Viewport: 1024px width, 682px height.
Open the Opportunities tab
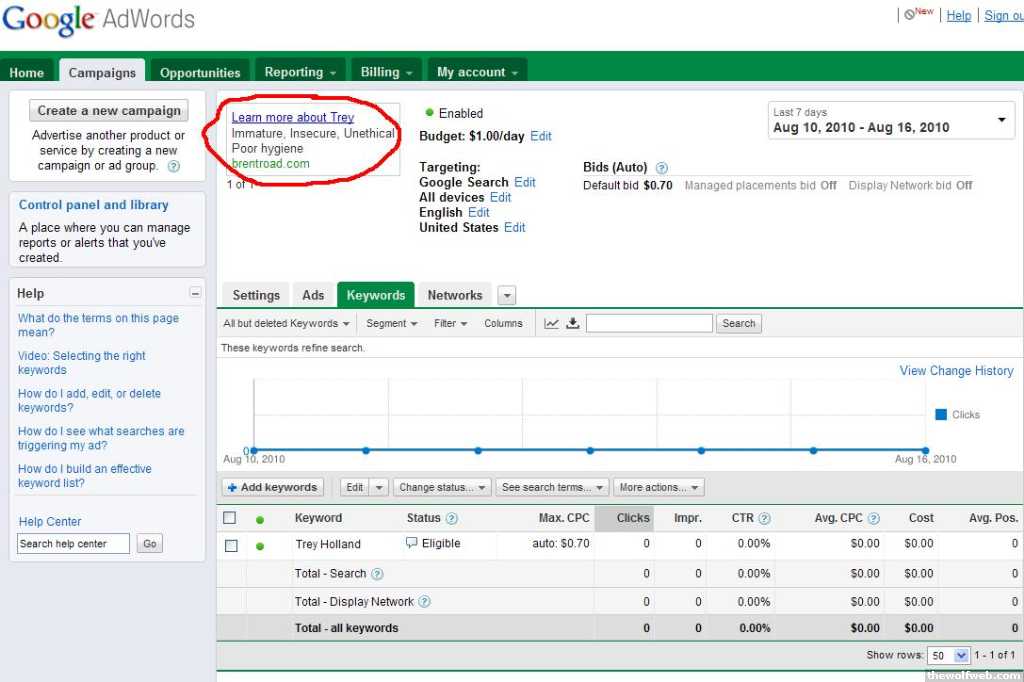click(x=200, y=72)
